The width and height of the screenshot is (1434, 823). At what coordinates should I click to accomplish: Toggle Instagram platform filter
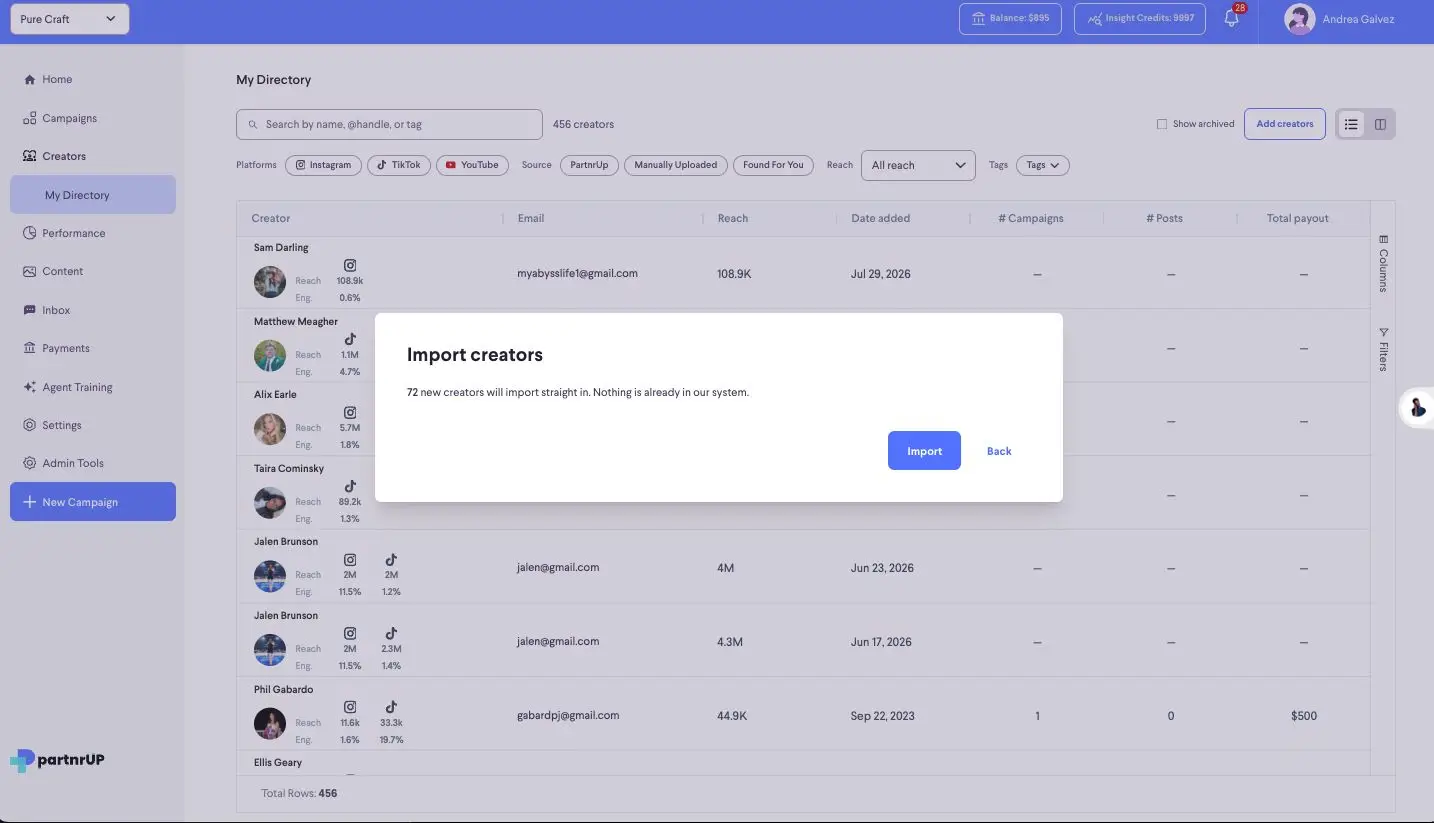(x=323, y=165)
